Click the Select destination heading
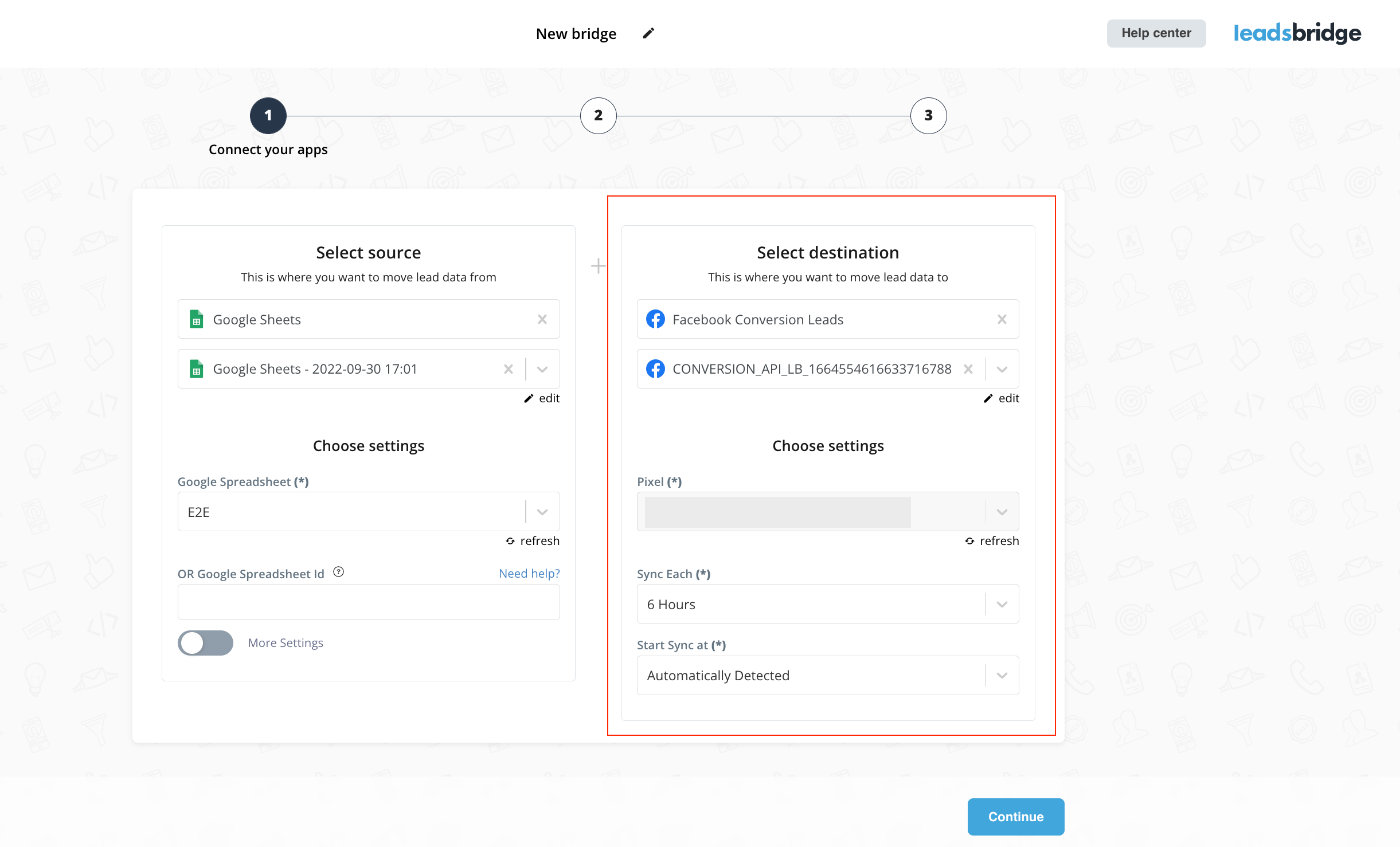Image resolution: width=1400 pixels, height=847 pixels. coord(828,253)
